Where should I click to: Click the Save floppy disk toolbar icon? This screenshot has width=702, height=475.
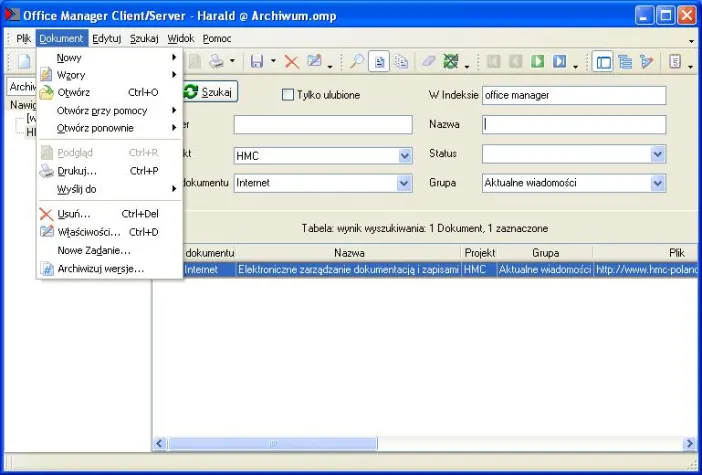256,62
